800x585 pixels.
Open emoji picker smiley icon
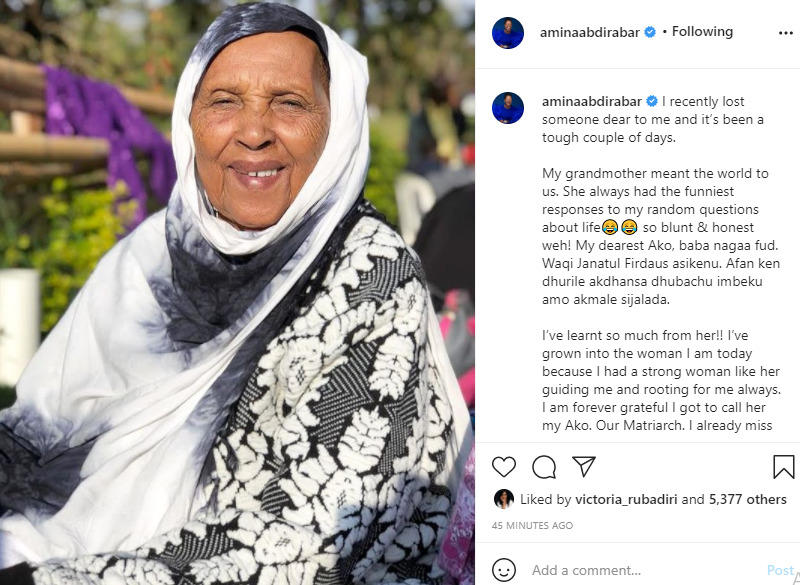[504, 570]
